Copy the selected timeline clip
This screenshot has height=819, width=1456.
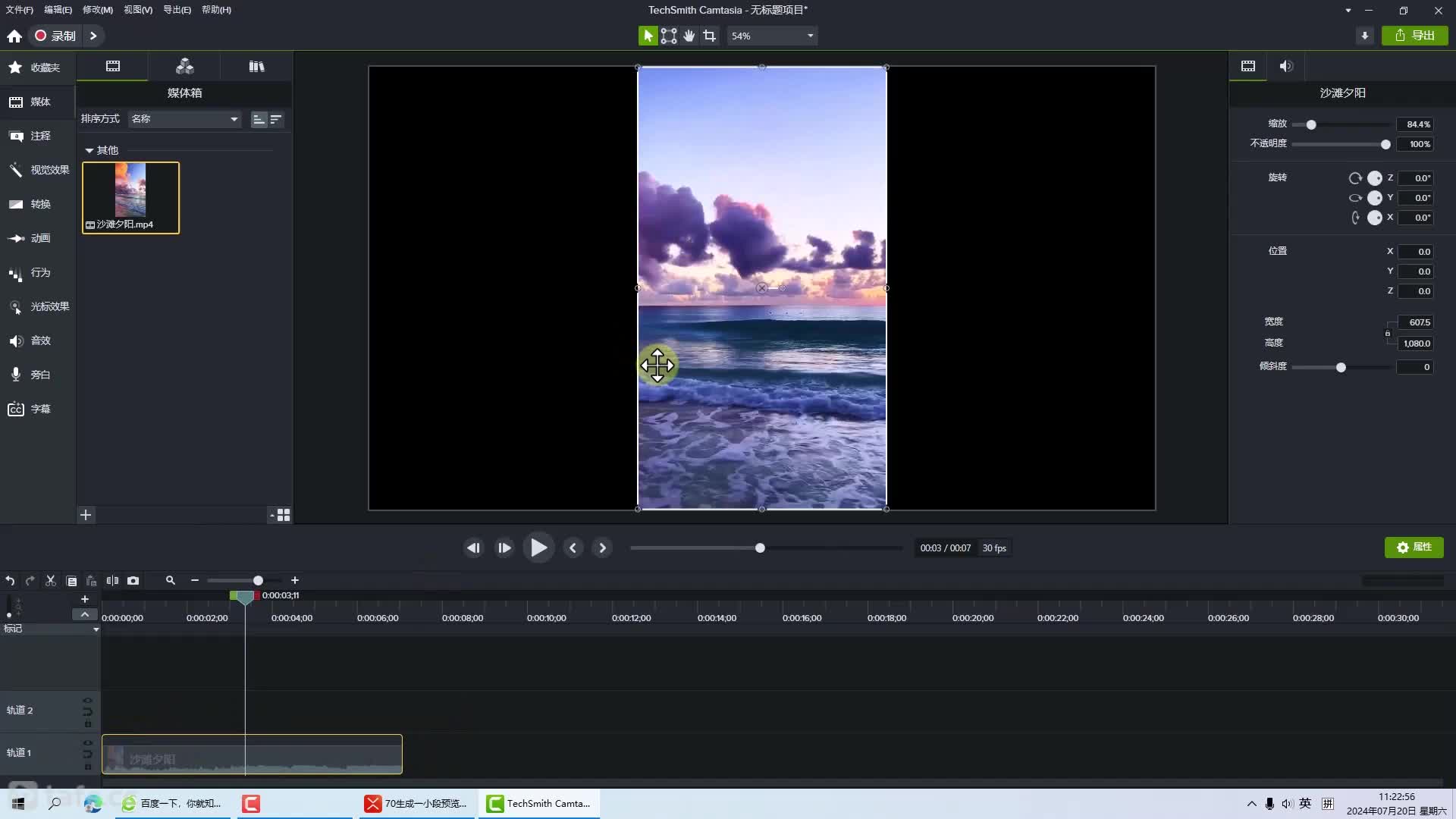[x=71, y=580]
